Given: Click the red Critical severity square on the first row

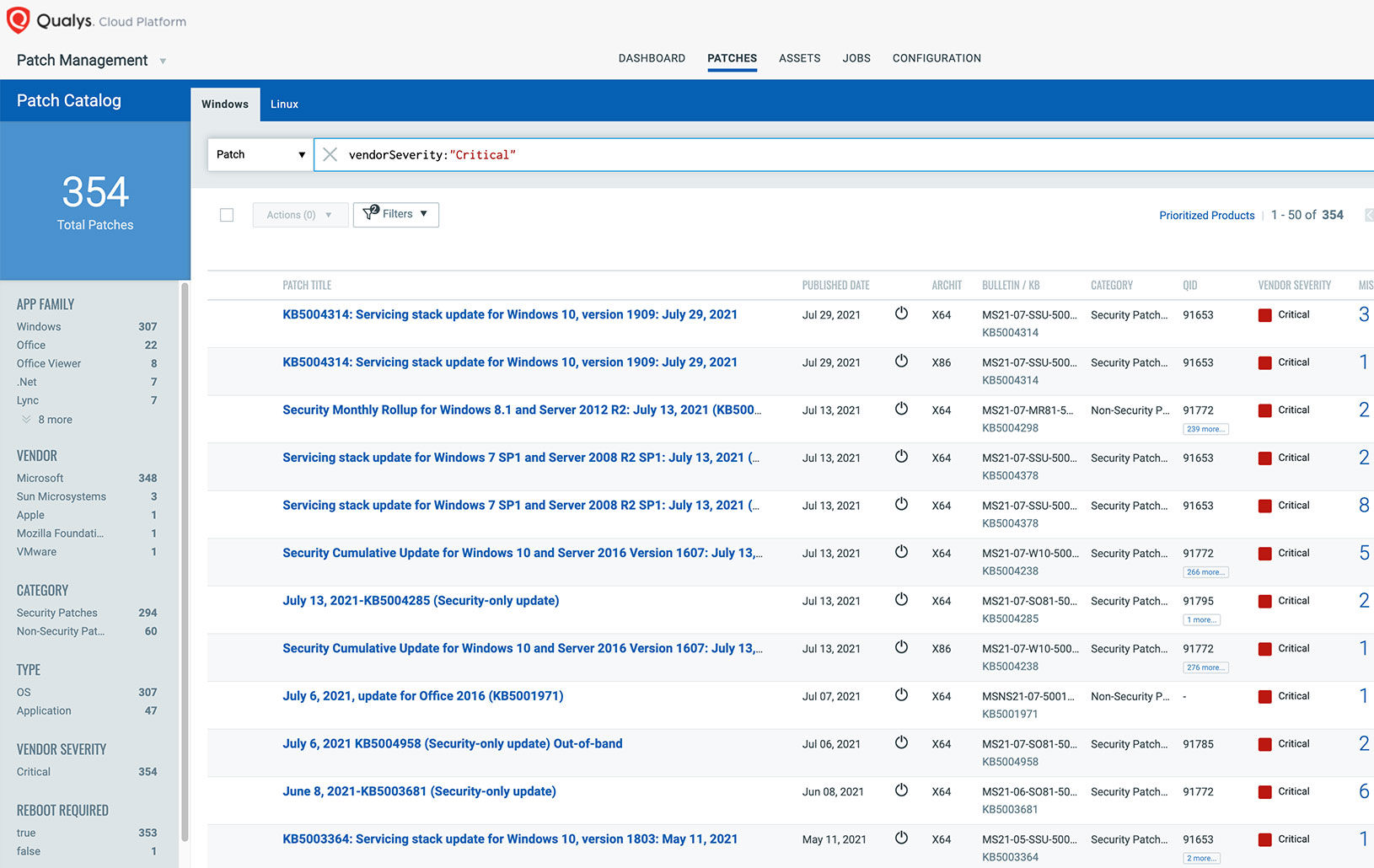Looking at the screenshot, I should pyautogui.click(x=1264, y=313).
